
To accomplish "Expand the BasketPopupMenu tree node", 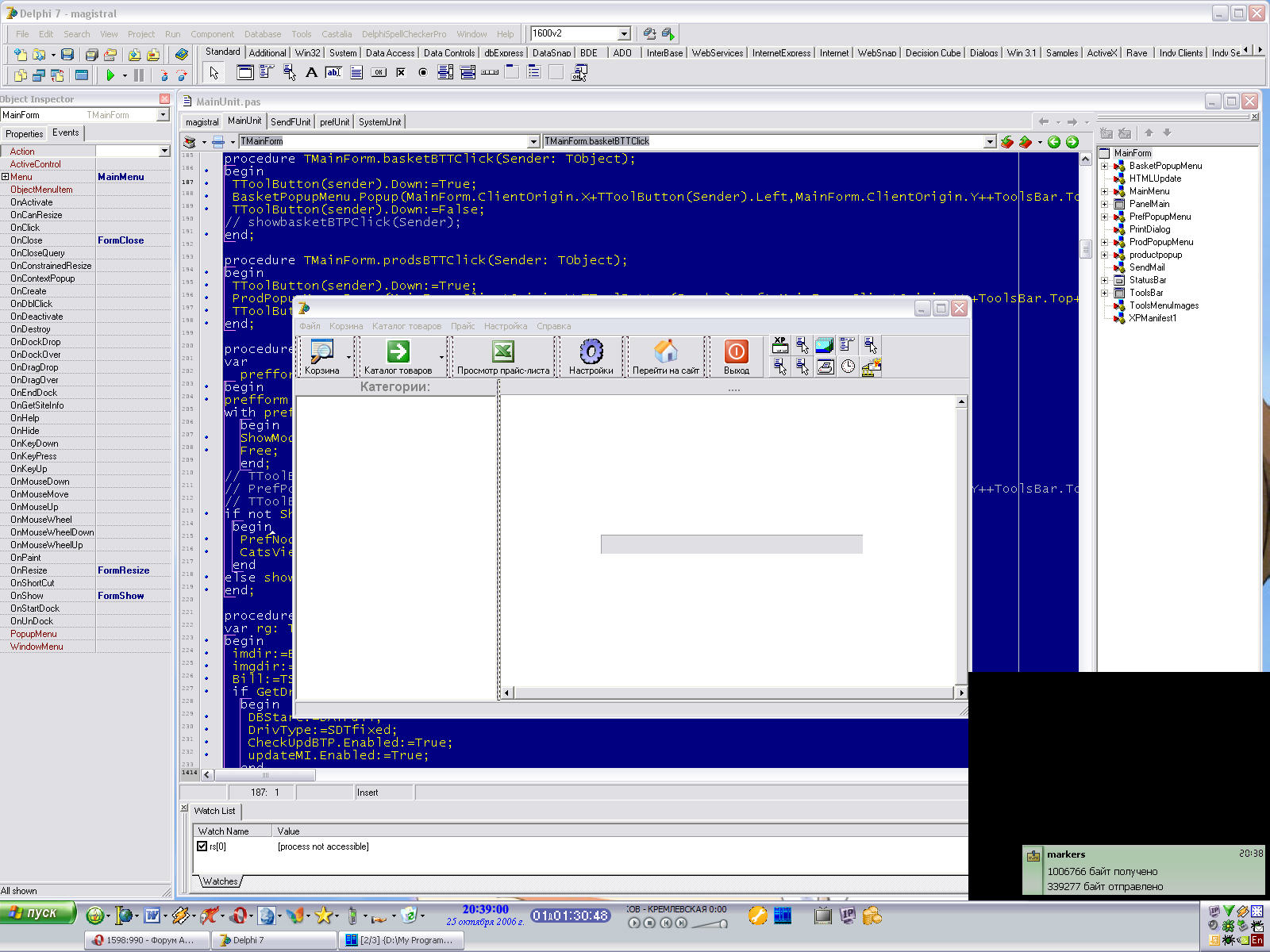I will pyautogui.click(x=1104, y=166).
